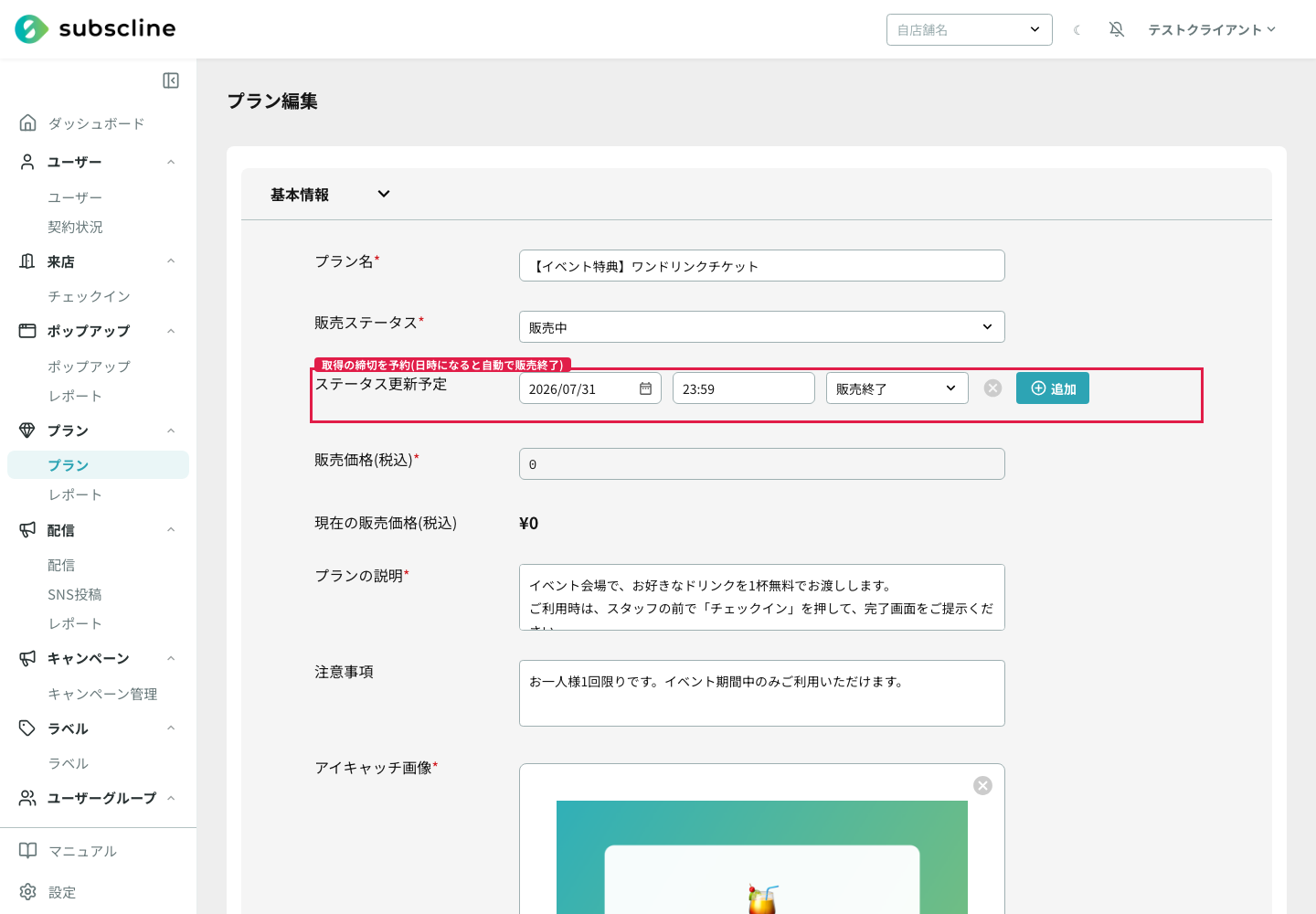Toggle dark mode moon icon

tap(1077, 30)
